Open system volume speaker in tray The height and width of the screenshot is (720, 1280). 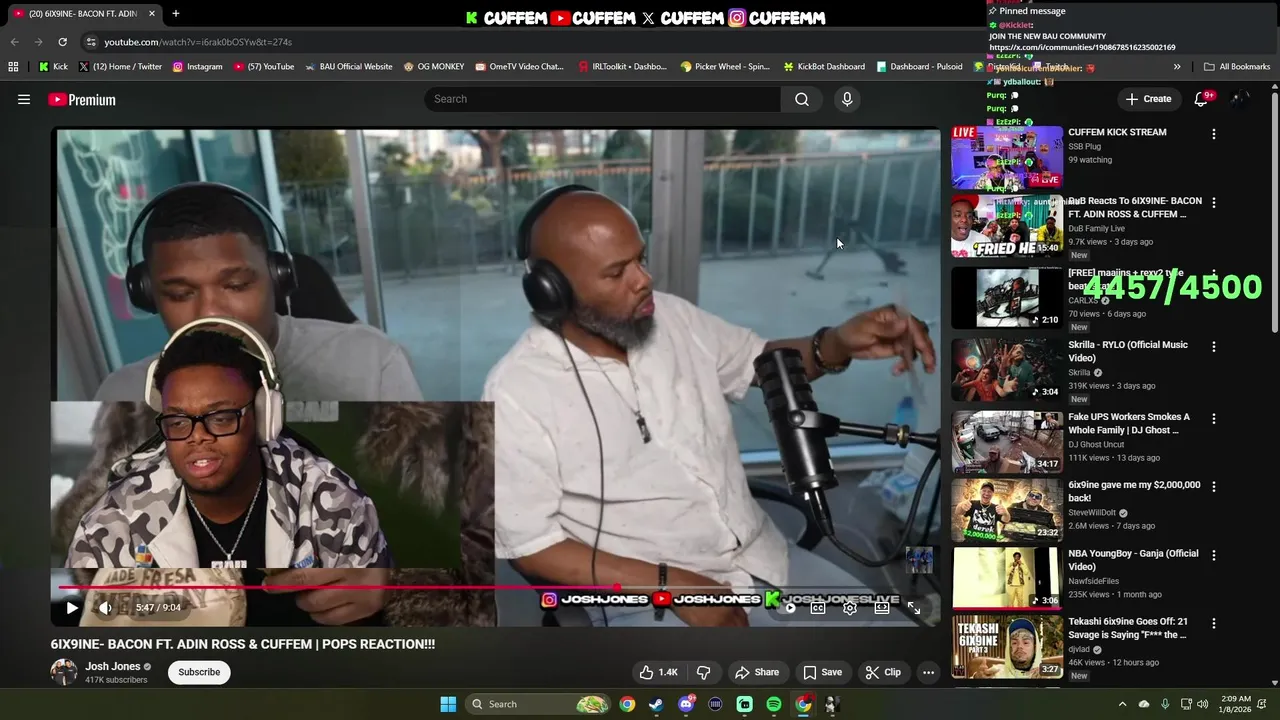(x=1203, y=704)
